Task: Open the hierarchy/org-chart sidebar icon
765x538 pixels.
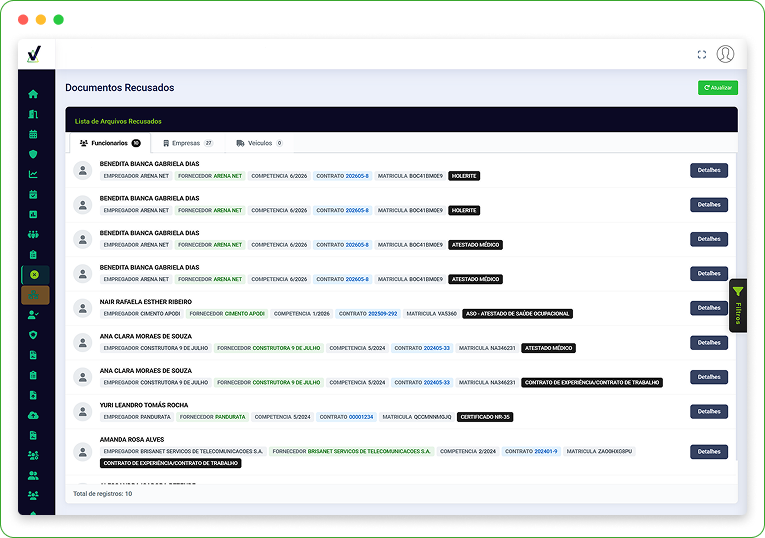Action: pyautogui.click(x=35, y=295)
